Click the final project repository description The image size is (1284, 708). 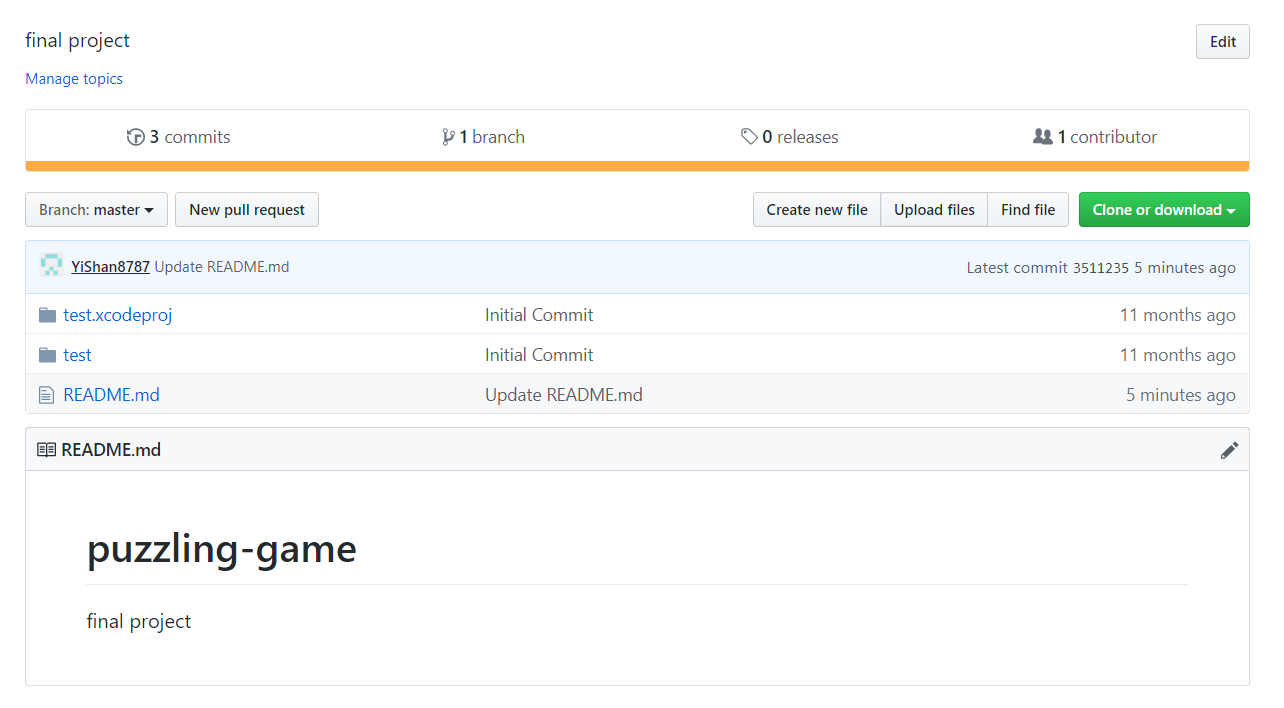pyautogui.click(x=78, y=41)
